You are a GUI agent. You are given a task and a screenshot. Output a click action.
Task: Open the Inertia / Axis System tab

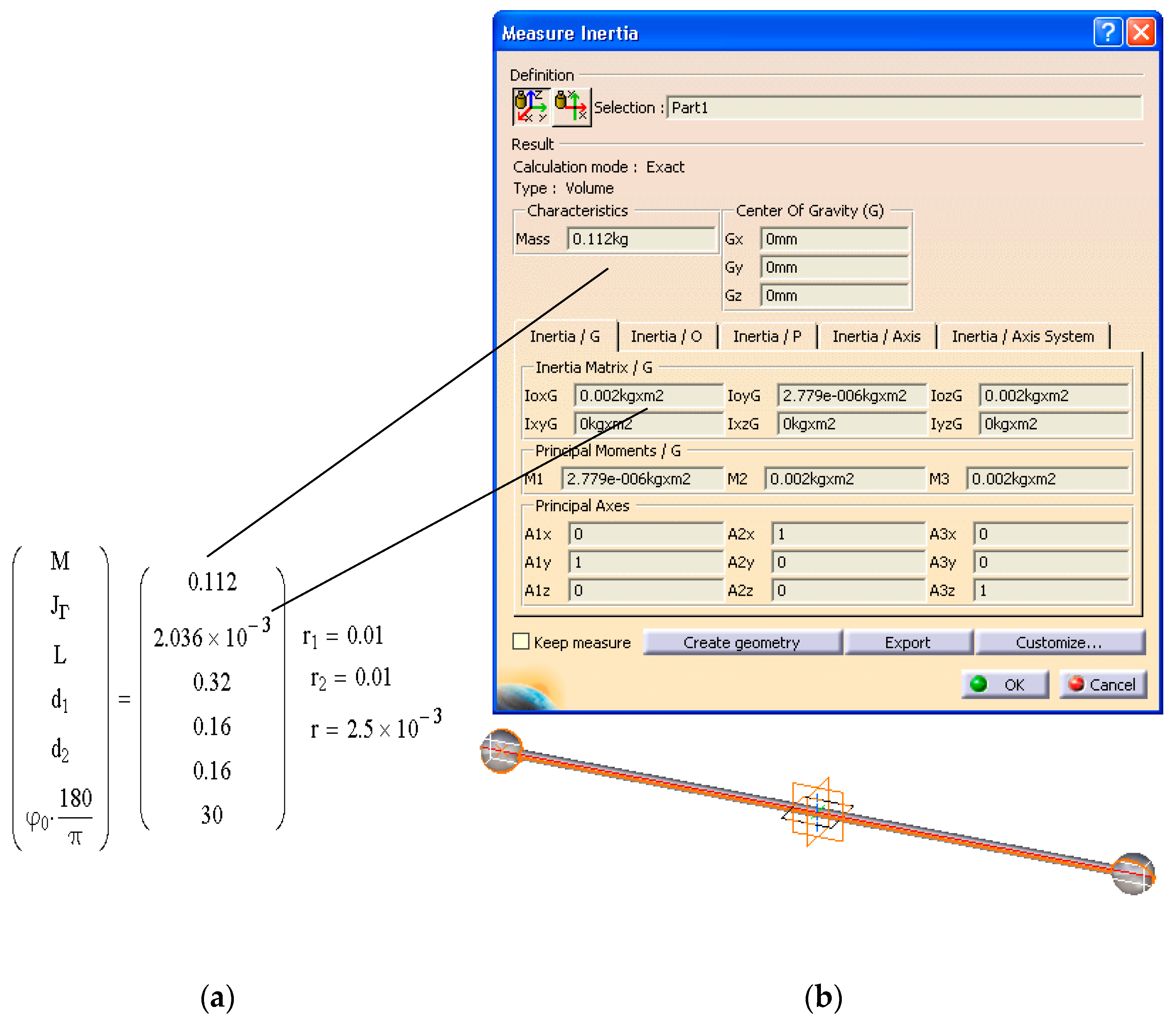pos(1023,336)
